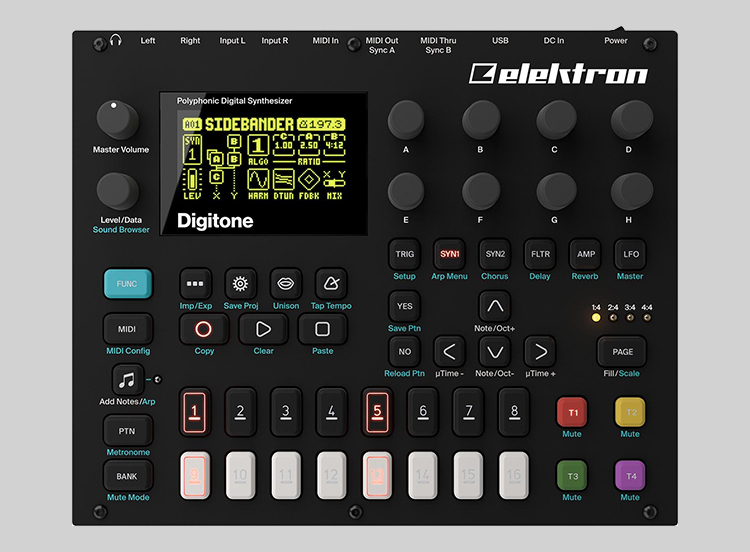
Task: Select yellow track T2 key
Action: [630, 412]
